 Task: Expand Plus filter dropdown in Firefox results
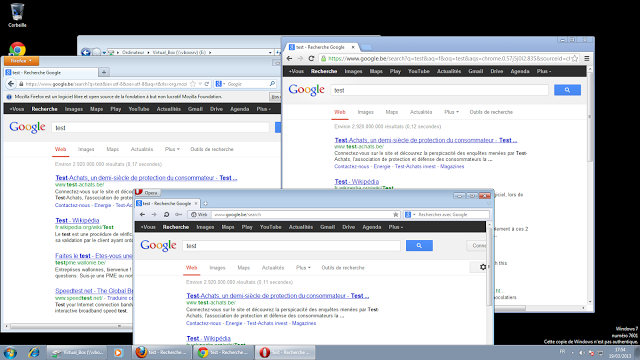(x=172, y=149)
